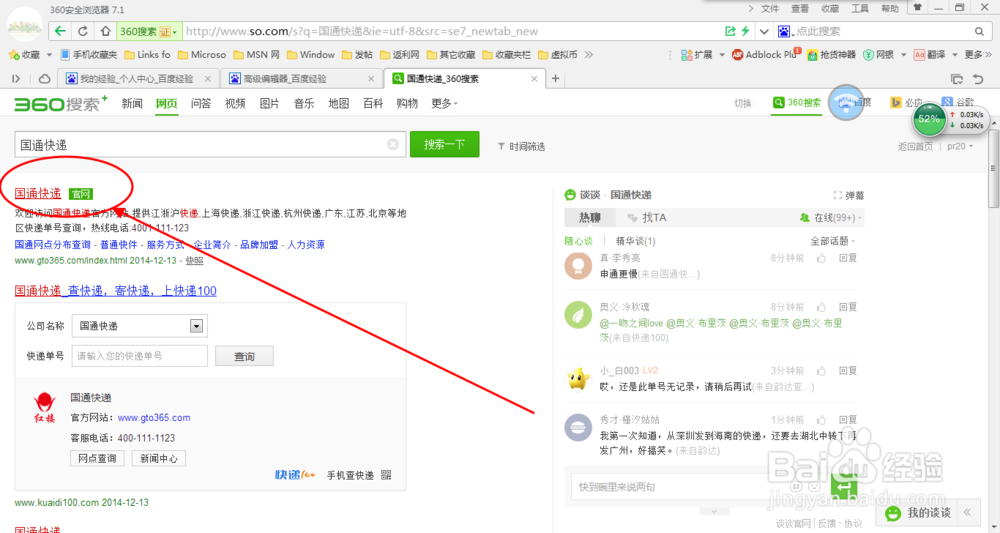This screenshot has width=1000, height=533.
Task: Open the Links fo bookmark folder
Action: pyautogui.click(x=147, y=55)
